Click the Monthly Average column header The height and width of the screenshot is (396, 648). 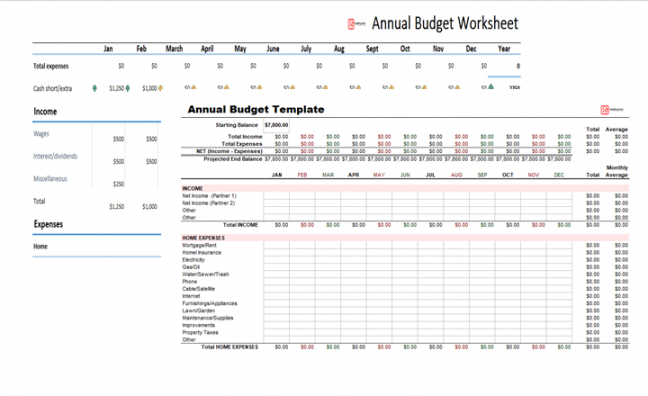[617, 171]
